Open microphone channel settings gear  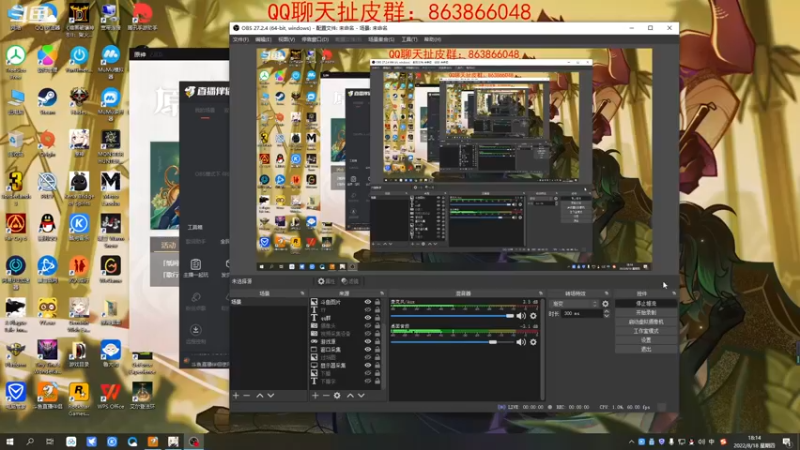(533, 316)
